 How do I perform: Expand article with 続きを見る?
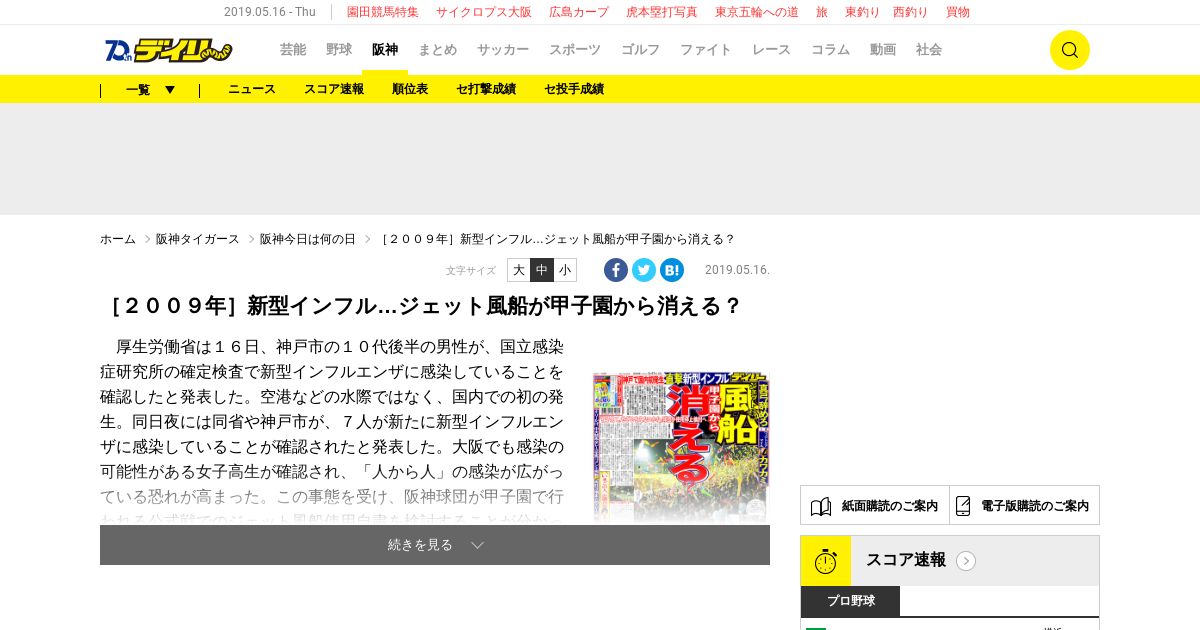[x=435, y=545]
